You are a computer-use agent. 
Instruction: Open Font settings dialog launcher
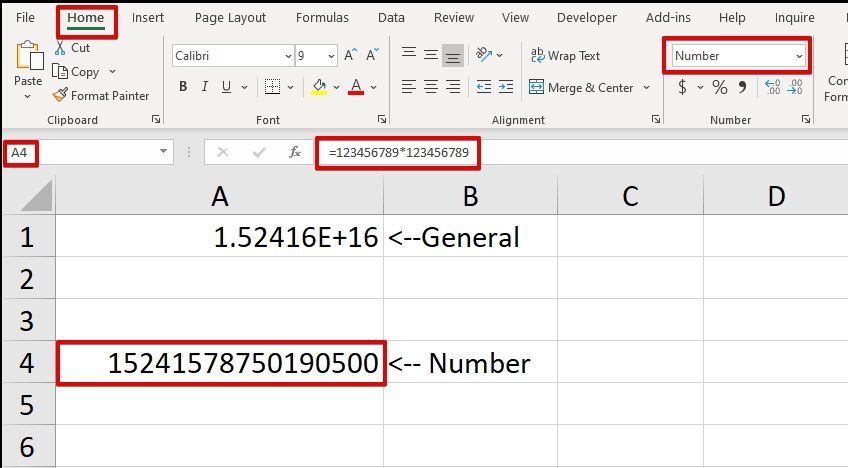point(382,120)
